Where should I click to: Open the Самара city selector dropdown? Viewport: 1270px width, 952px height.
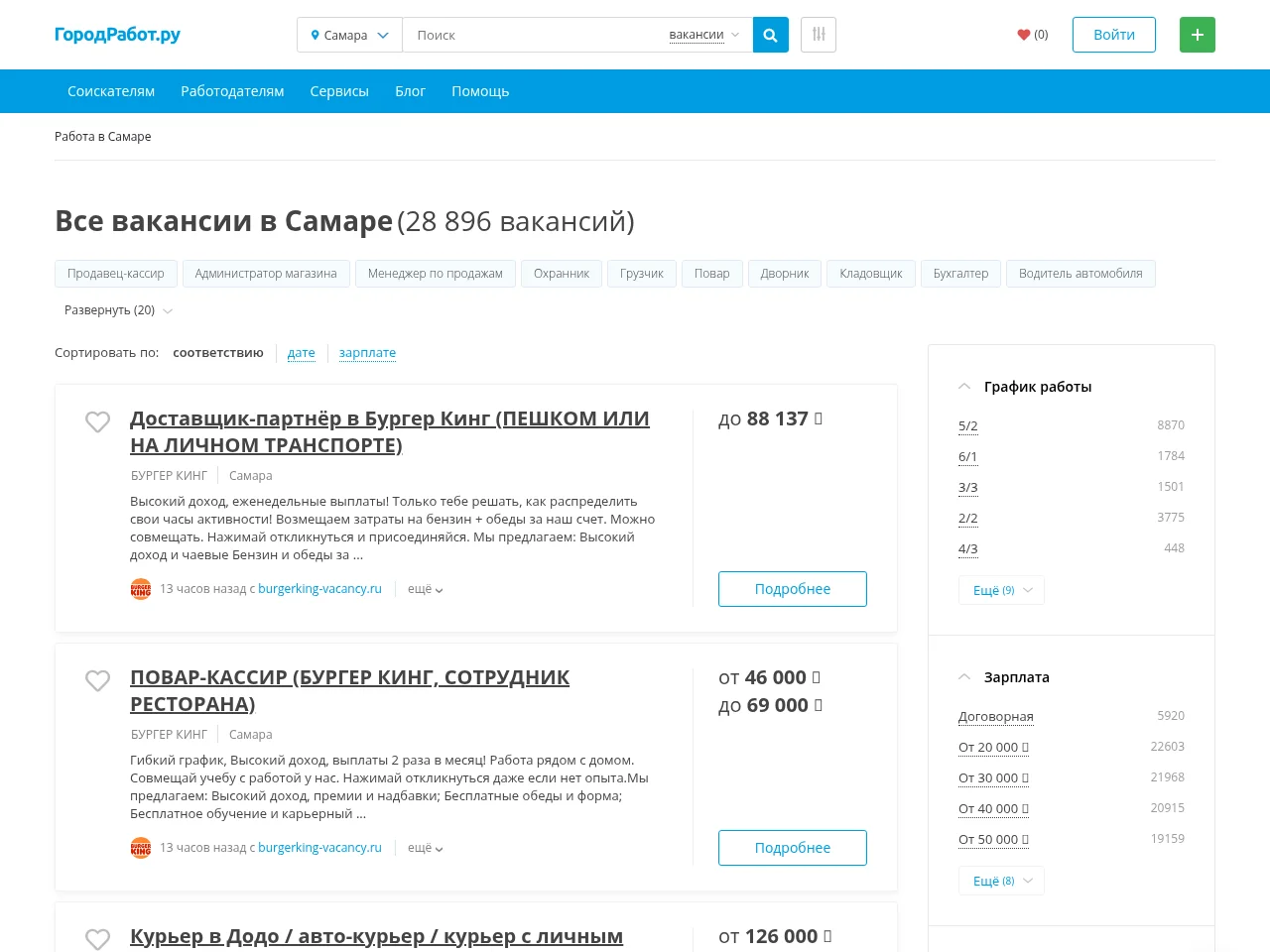pyautogui.click(x=349, y=35)
